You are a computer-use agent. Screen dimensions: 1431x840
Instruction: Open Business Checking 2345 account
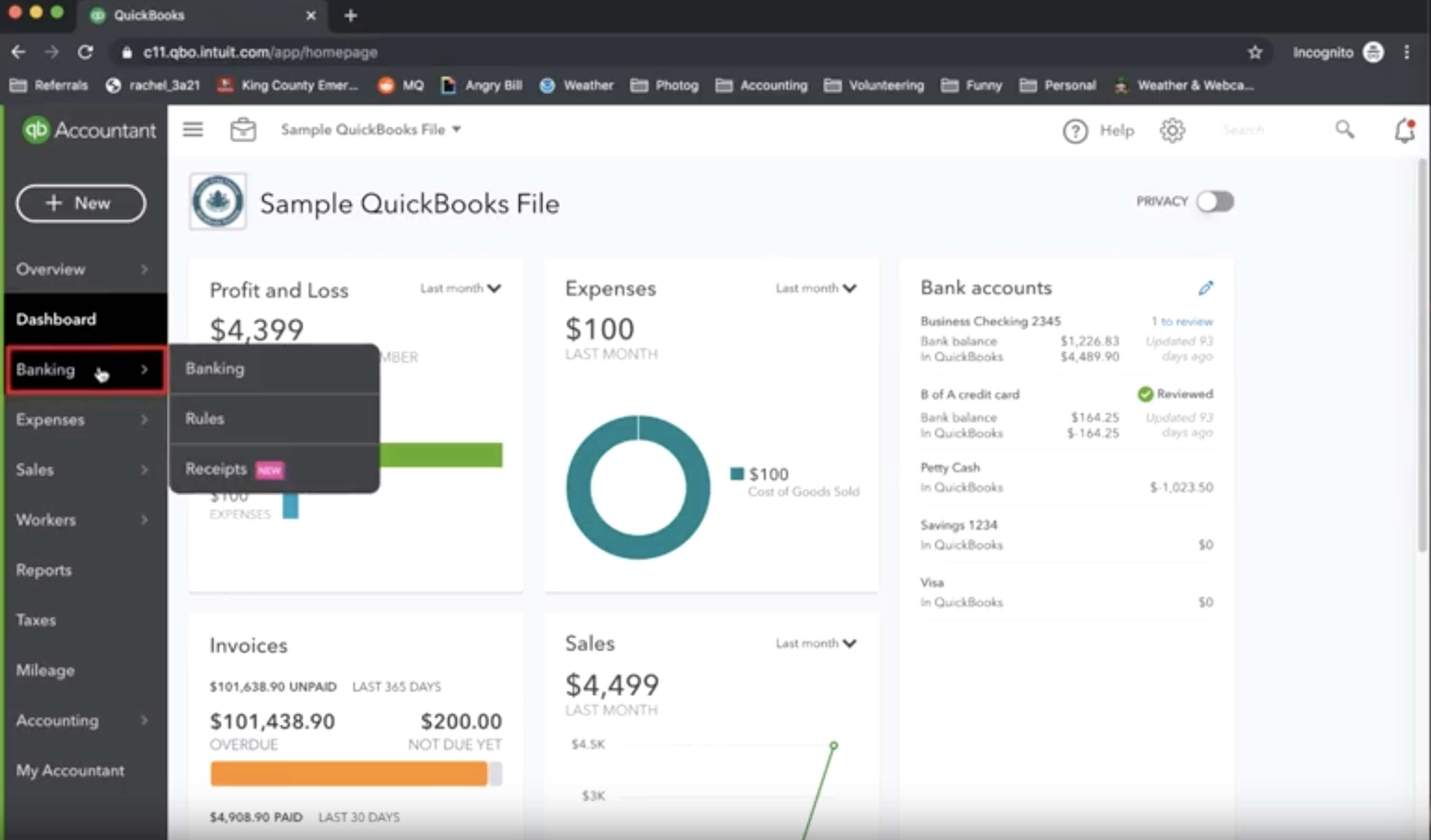(990, 321)
